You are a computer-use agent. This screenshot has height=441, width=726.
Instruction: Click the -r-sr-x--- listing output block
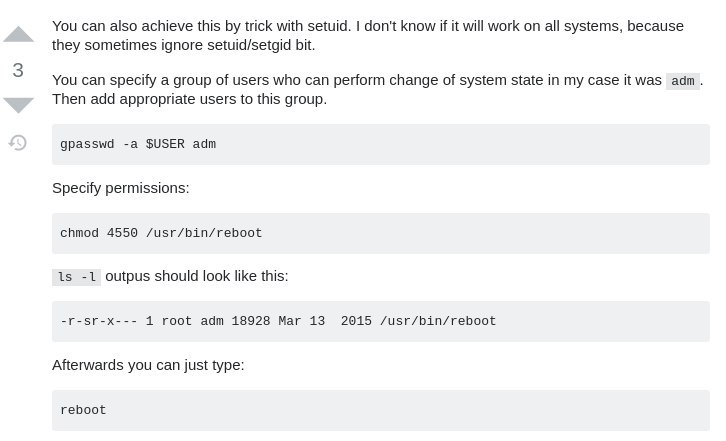[x=381, y=321]
